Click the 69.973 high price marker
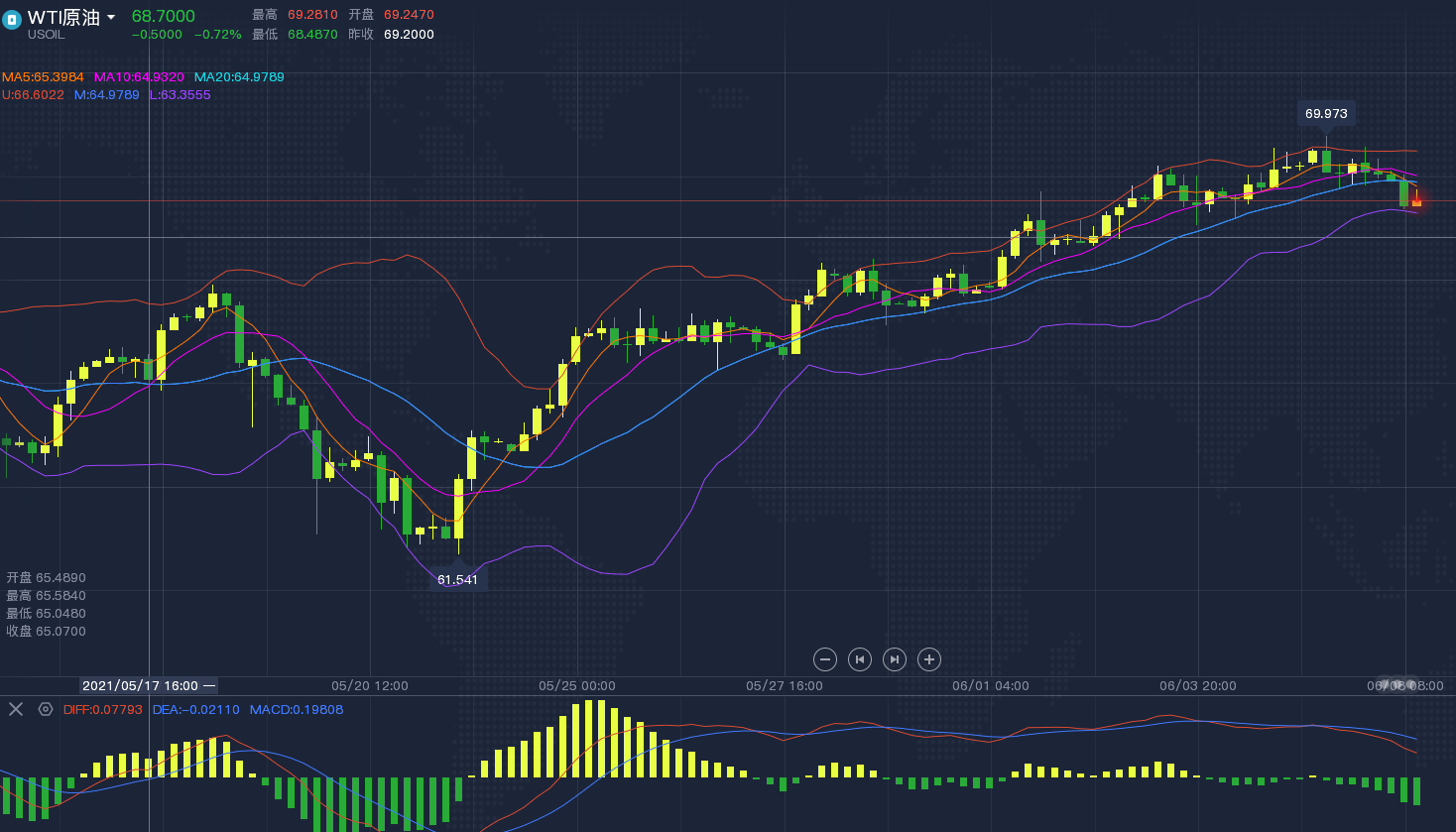This screenshot has height=832, width=1456. coord(1326,114)
